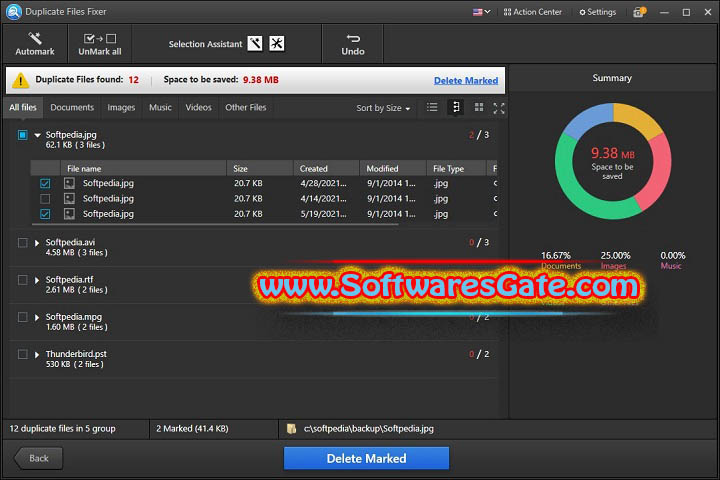Go Back to previous screen
The image size is (720, 480).
[x=39, y=458]
